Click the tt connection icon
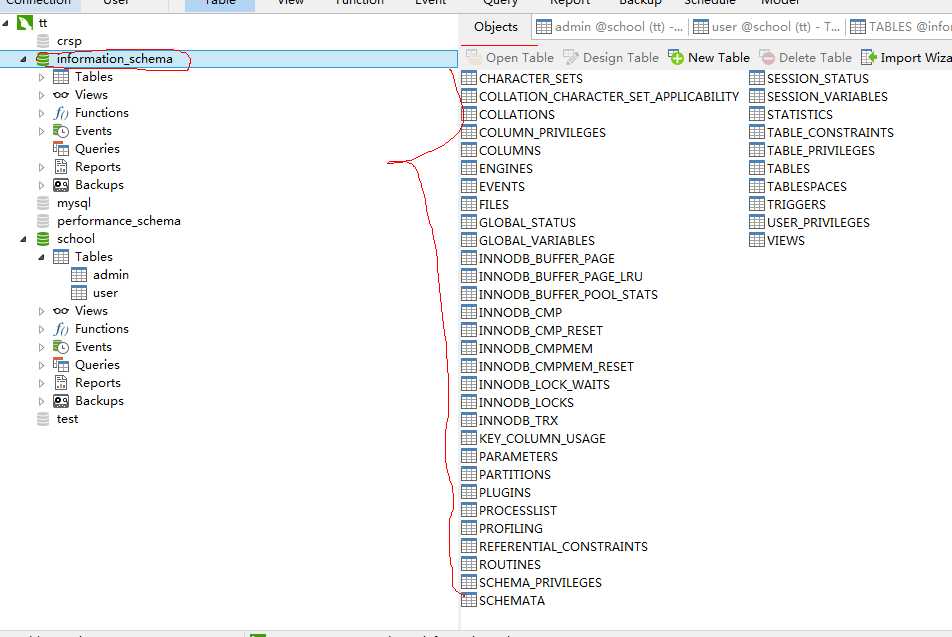 tap(25, 23)
